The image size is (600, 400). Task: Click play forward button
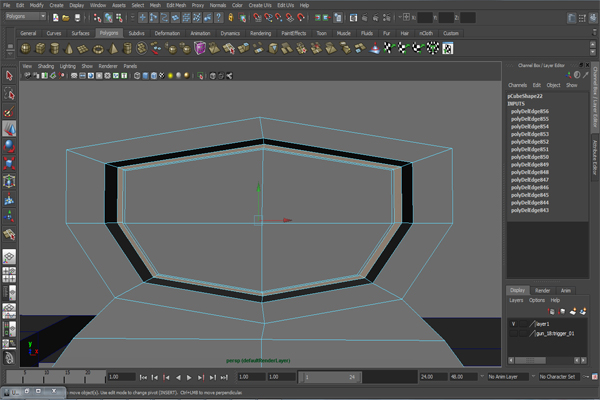[x=189, y=377]
